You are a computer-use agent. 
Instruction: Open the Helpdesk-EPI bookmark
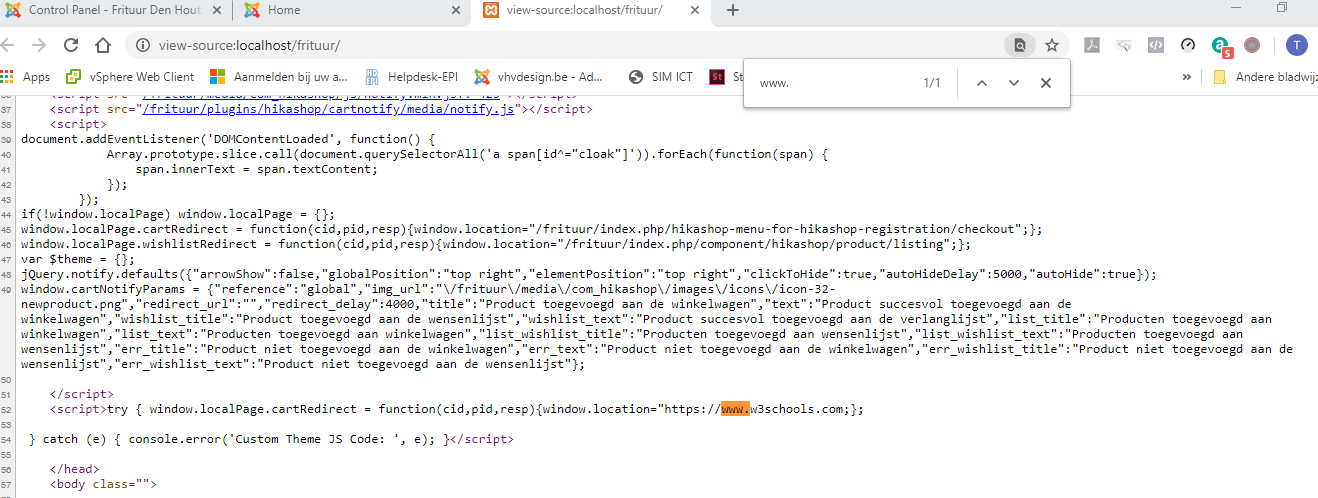(412, 76)
